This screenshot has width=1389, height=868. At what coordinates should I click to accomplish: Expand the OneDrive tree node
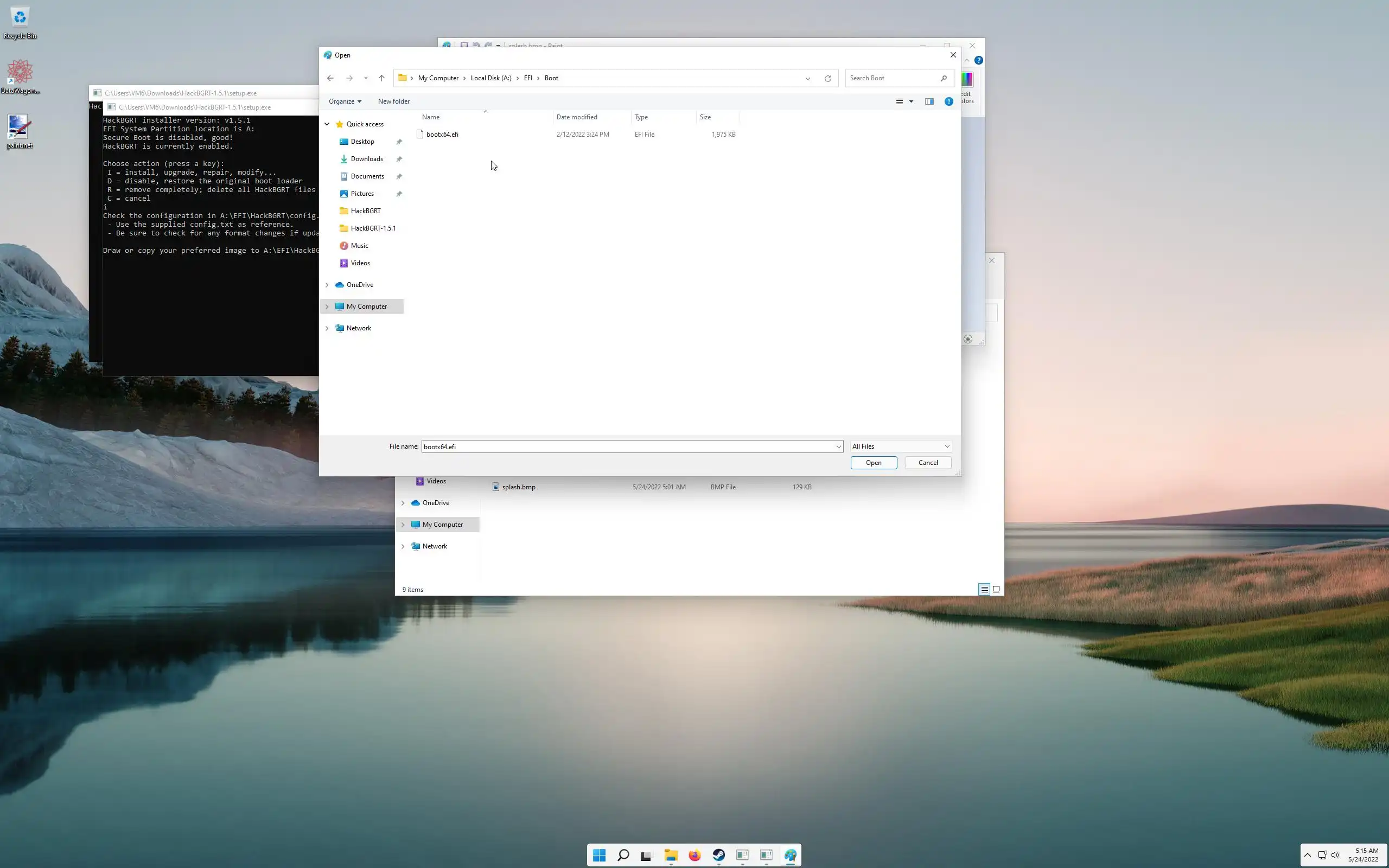pos(327,285)
